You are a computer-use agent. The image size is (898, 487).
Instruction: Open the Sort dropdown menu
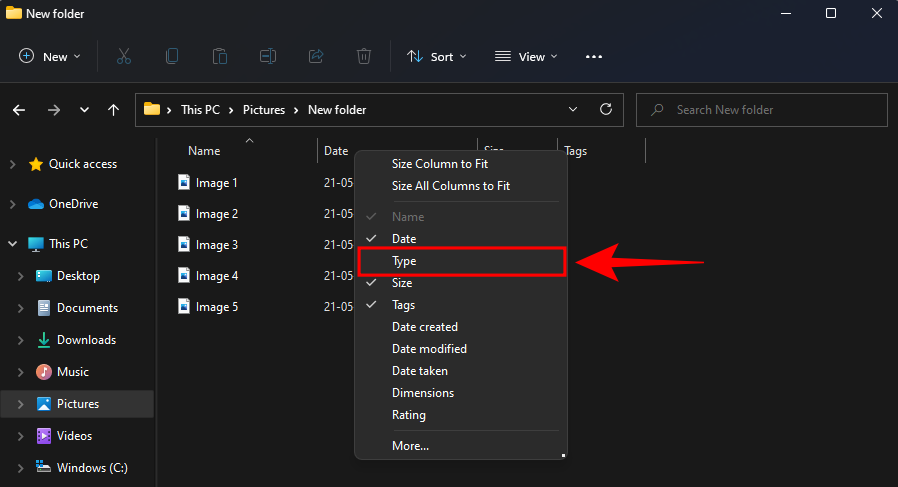tap(437, 57)
